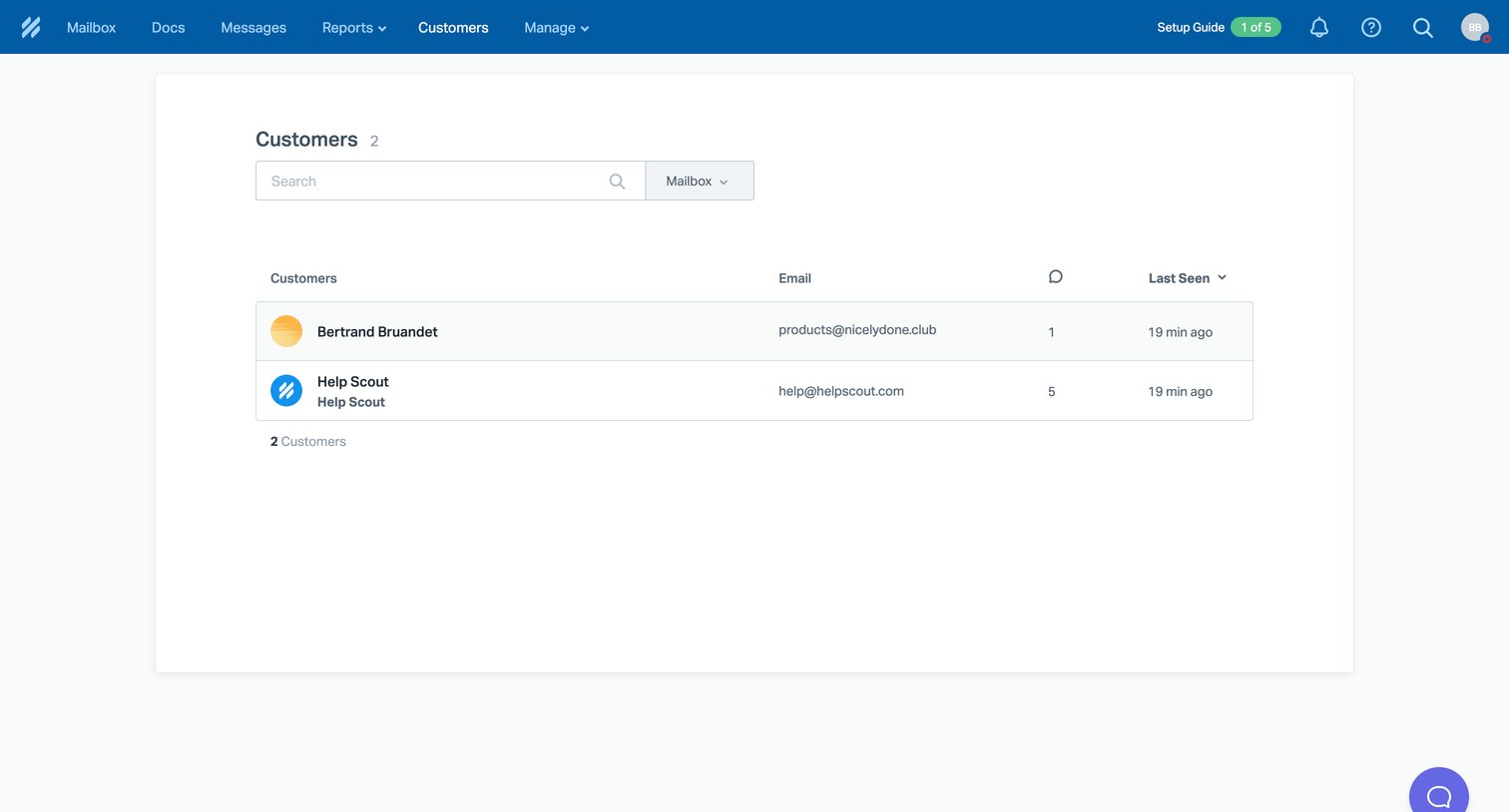This screenshot has width=1509, height=812.
Task: Click the Customers page heading
Action: click(x=306, y=140)
